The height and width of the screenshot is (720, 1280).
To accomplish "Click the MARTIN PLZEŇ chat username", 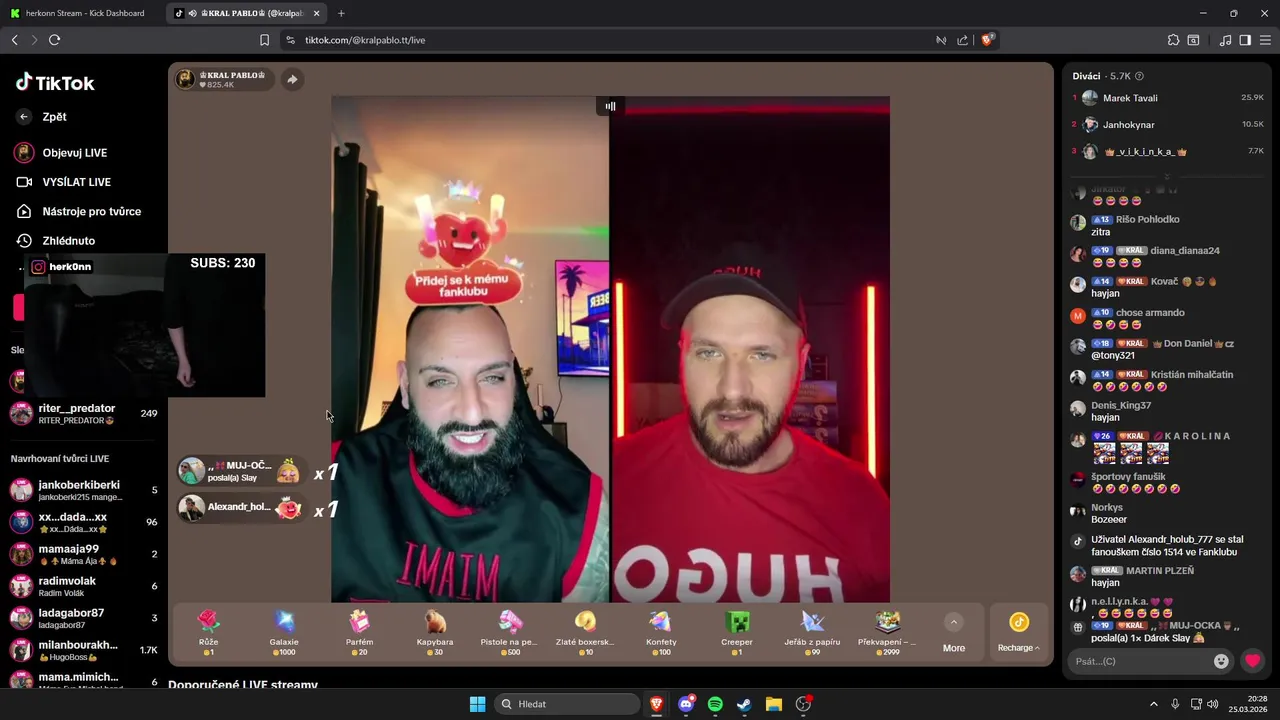I will (1160, 571).
